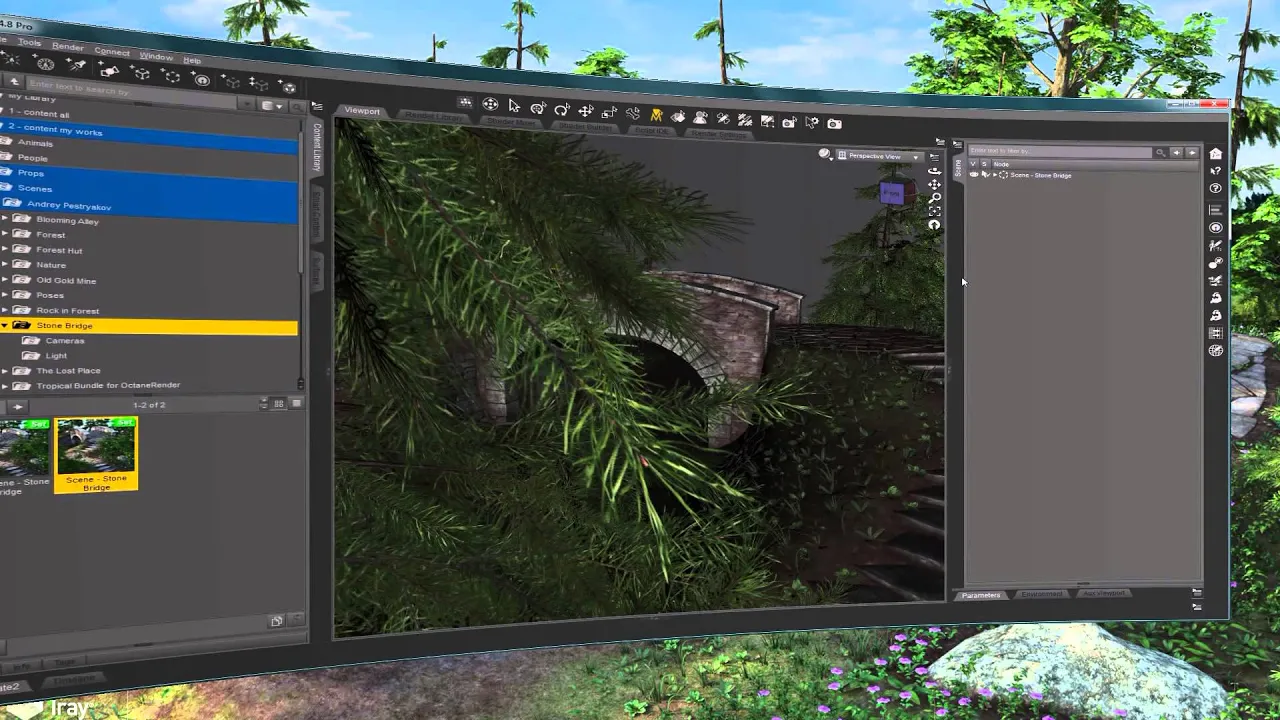Open the tool settings arrow-gear icon
Viewport: 1280px width, 720px height.
point(812,122)
